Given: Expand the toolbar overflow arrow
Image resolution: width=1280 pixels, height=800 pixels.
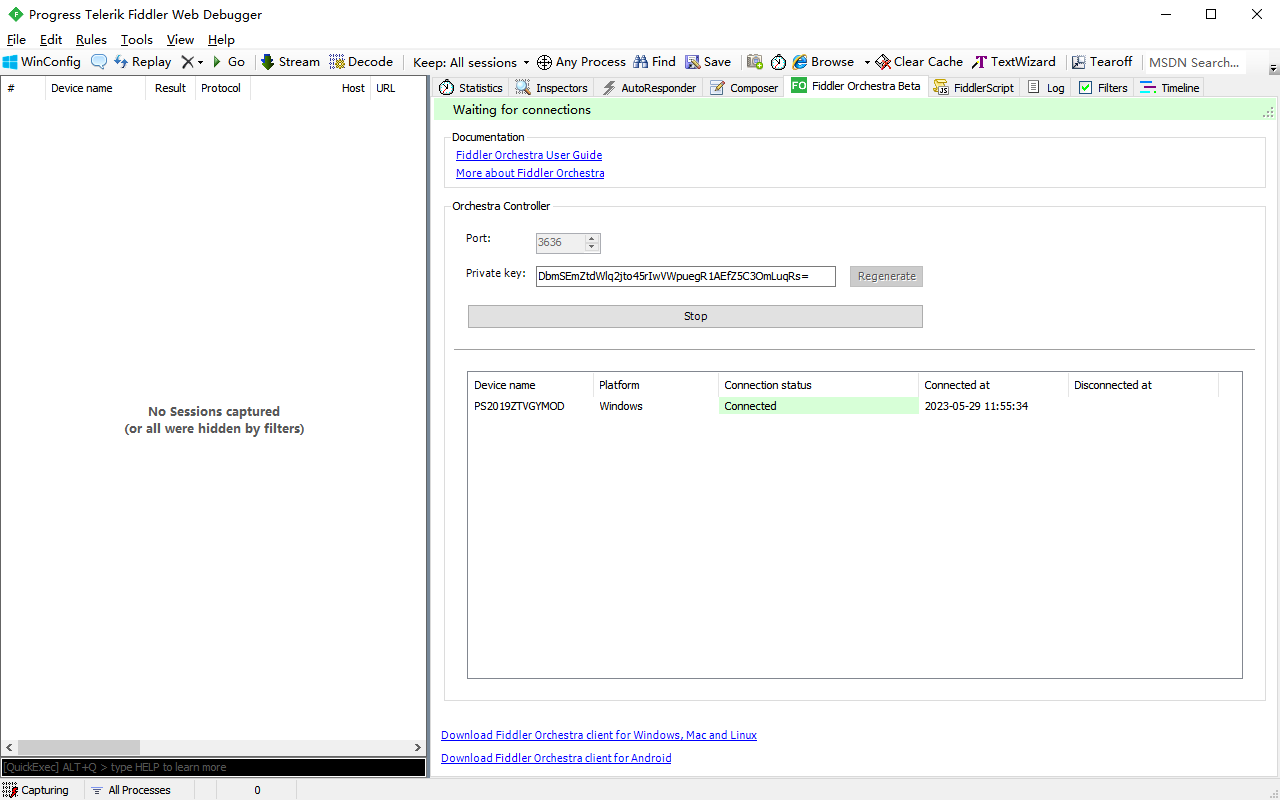Looking at the screenshot, I should [1273, 68].
